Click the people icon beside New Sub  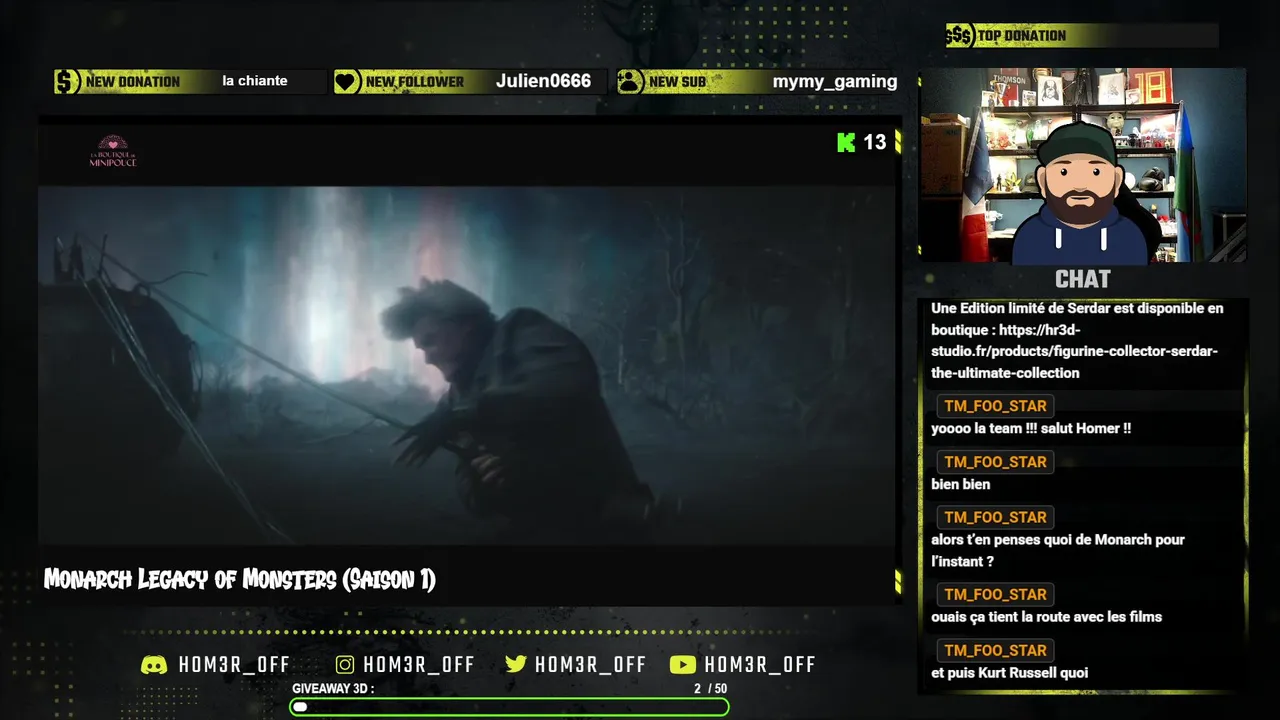tap(630, 82)
